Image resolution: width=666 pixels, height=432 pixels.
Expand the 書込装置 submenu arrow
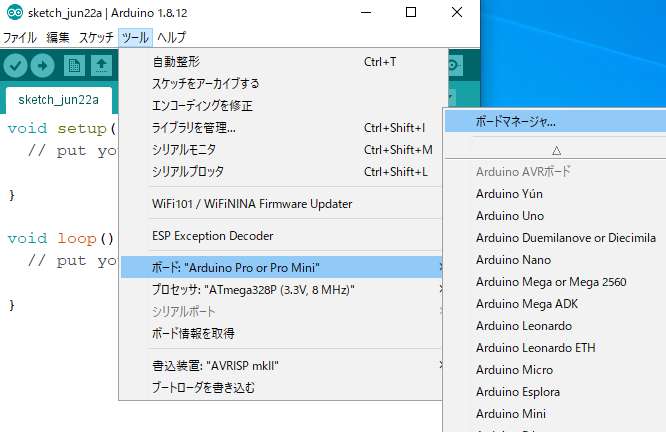442,366
